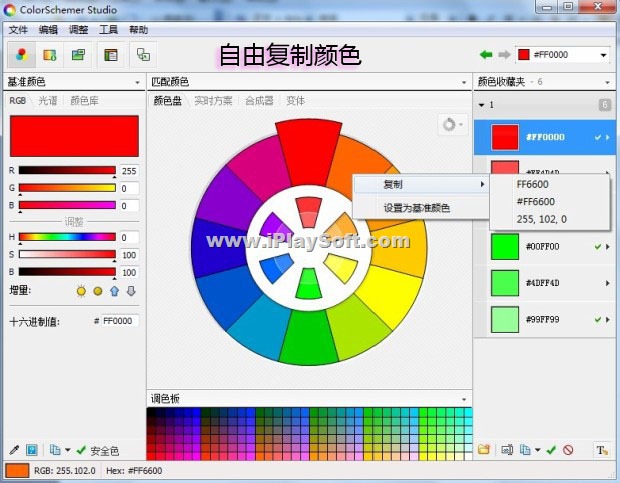620x483 pixels.
Task: Add a new favorites folder icon
Action: pos(484,449)
